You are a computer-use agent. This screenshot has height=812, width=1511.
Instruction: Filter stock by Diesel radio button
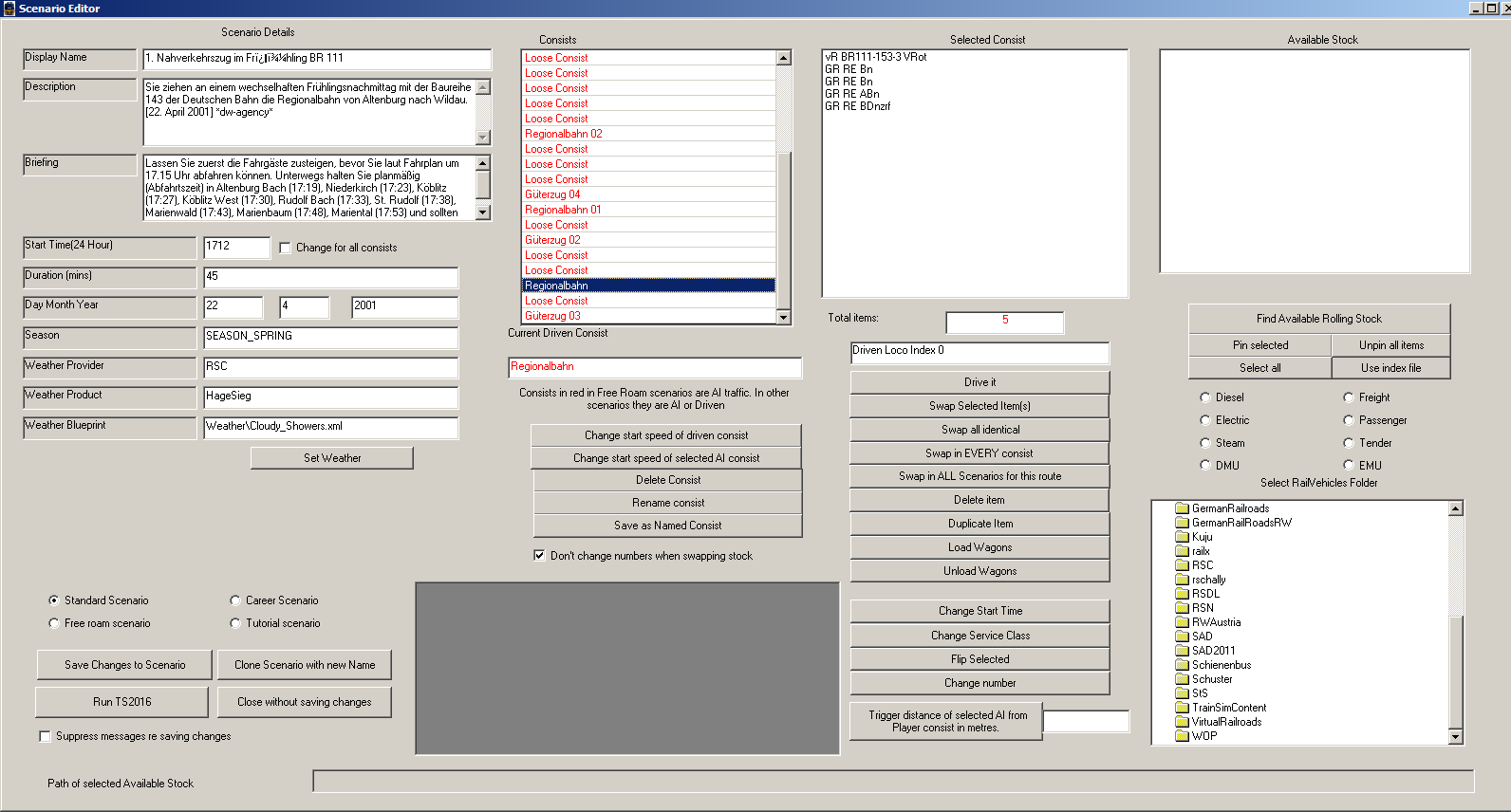(x=1205, y=397)
